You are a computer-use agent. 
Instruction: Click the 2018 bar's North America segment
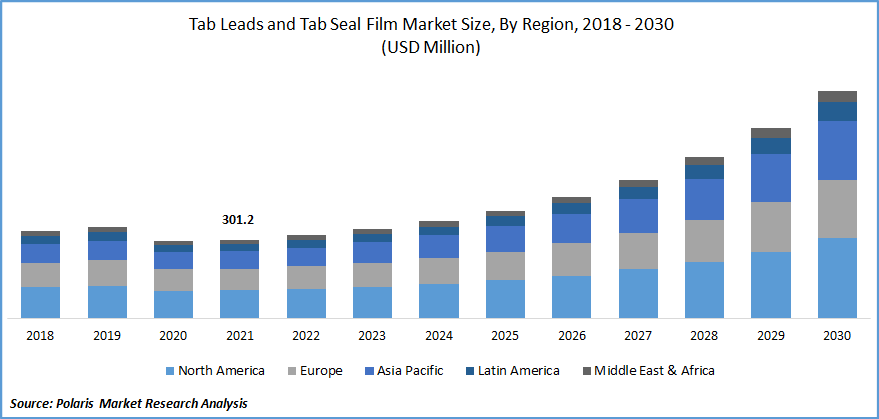[40, 303]
